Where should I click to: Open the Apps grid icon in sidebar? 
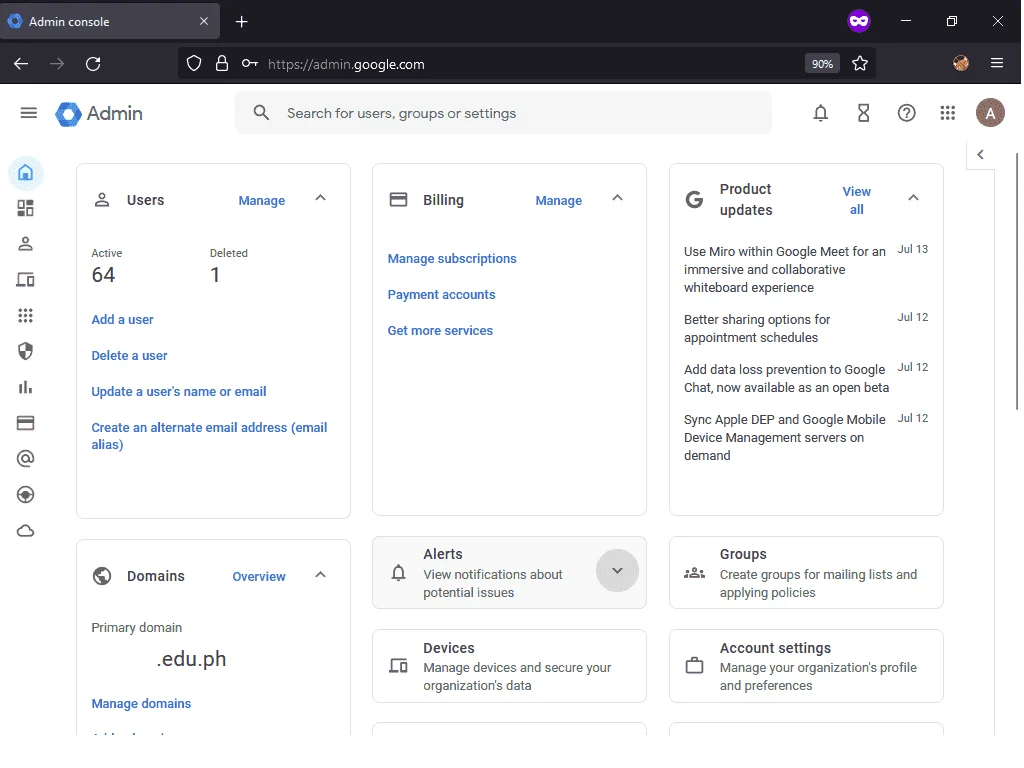(25, 316)
